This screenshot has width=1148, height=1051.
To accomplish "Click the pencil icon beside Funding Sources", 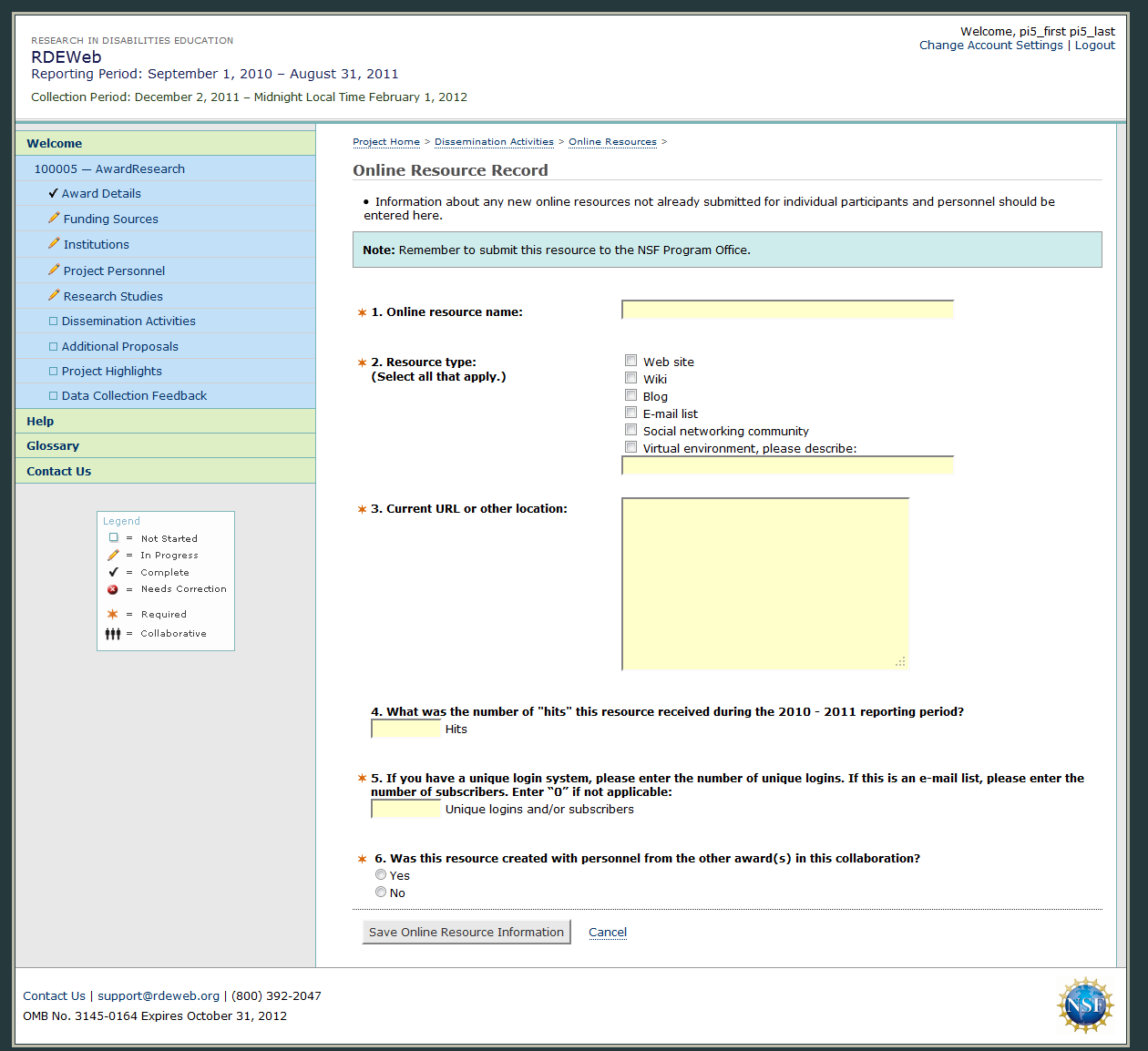I will (x=54, y=219).
